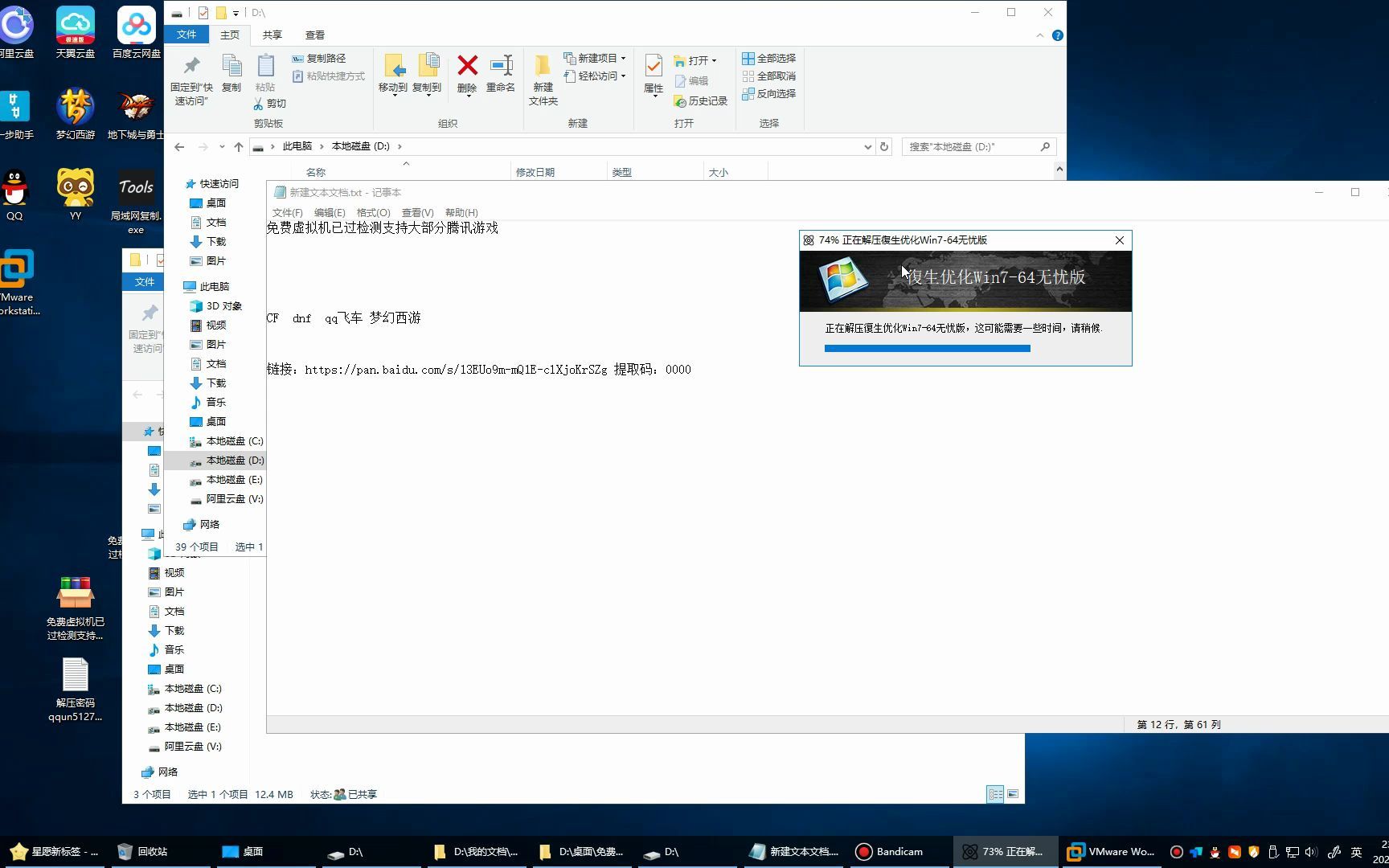Open recent locations dropdown arrow
Image resolution: width=1389 pixels, height=868 pixels.
(222, 146)
